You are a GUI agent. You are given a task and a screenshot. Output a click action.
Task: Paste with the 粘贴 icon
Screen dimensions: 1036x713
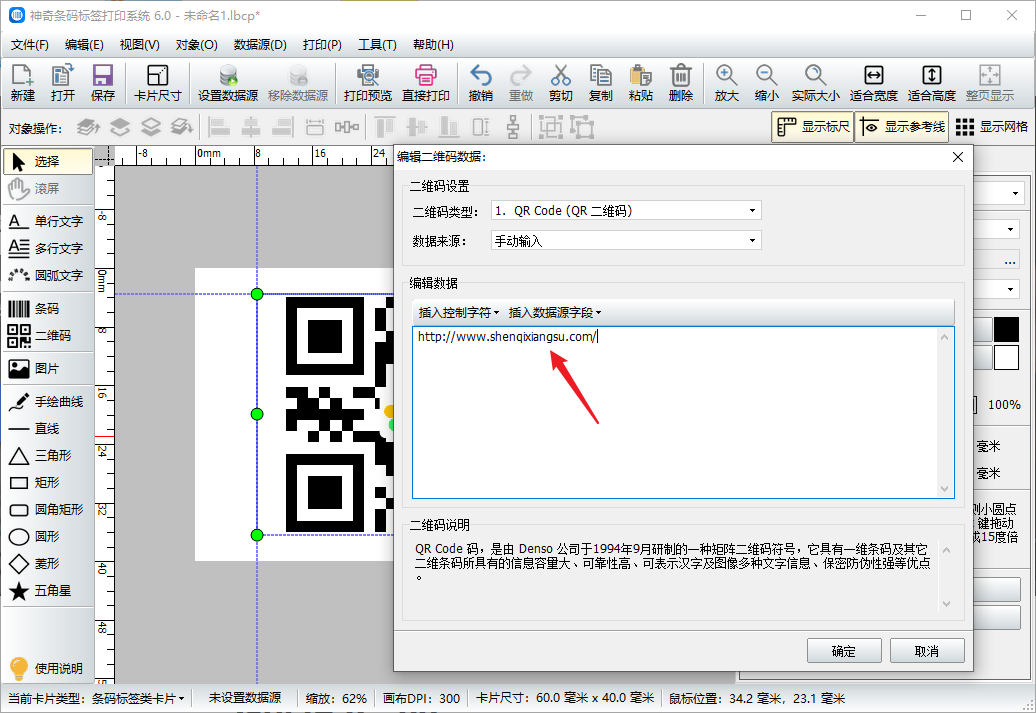point(641,83)
